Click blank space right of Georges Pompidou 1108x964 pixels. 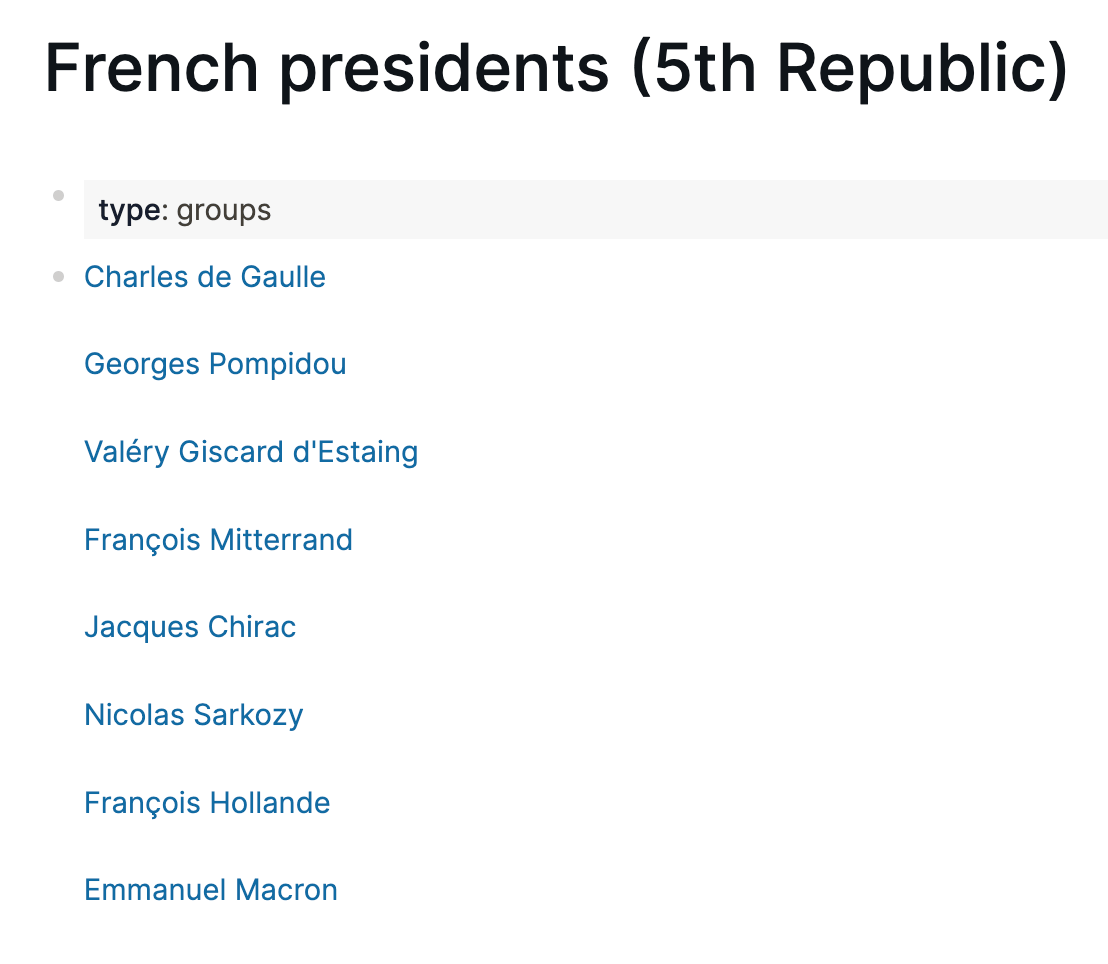click(700, 364)
